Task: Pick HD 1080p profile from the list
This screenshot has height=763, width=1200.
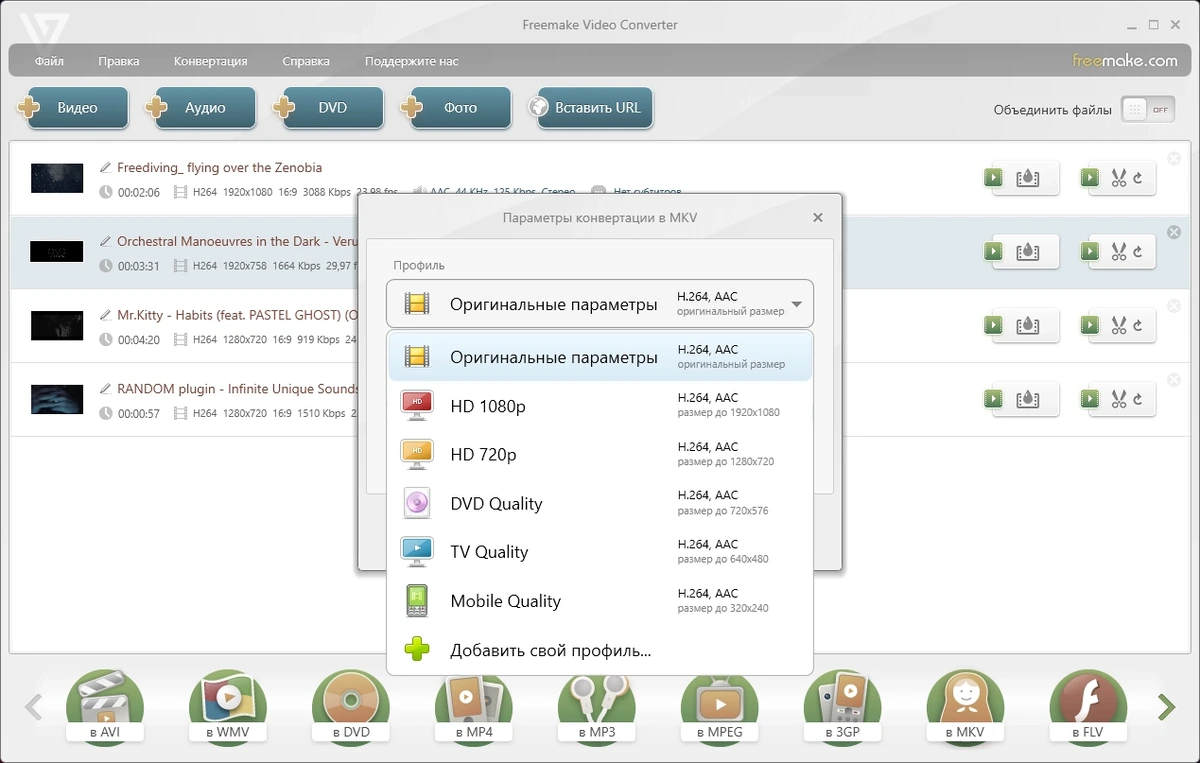Action: (600, 405)
